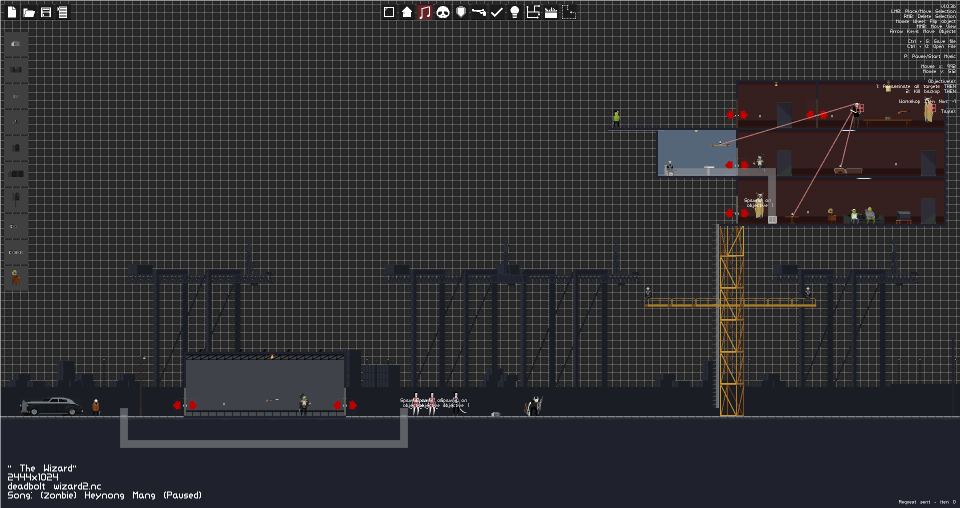Open the panda face characters tool
The image size is (960, 508).
point(443,12)
